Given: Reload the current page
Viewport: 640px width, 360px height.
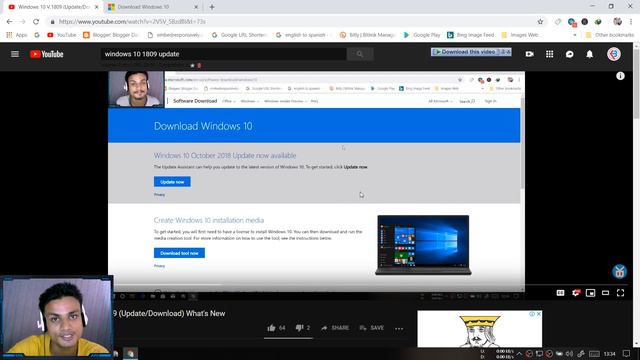Looking at the screenshot, I should (36, 22).
